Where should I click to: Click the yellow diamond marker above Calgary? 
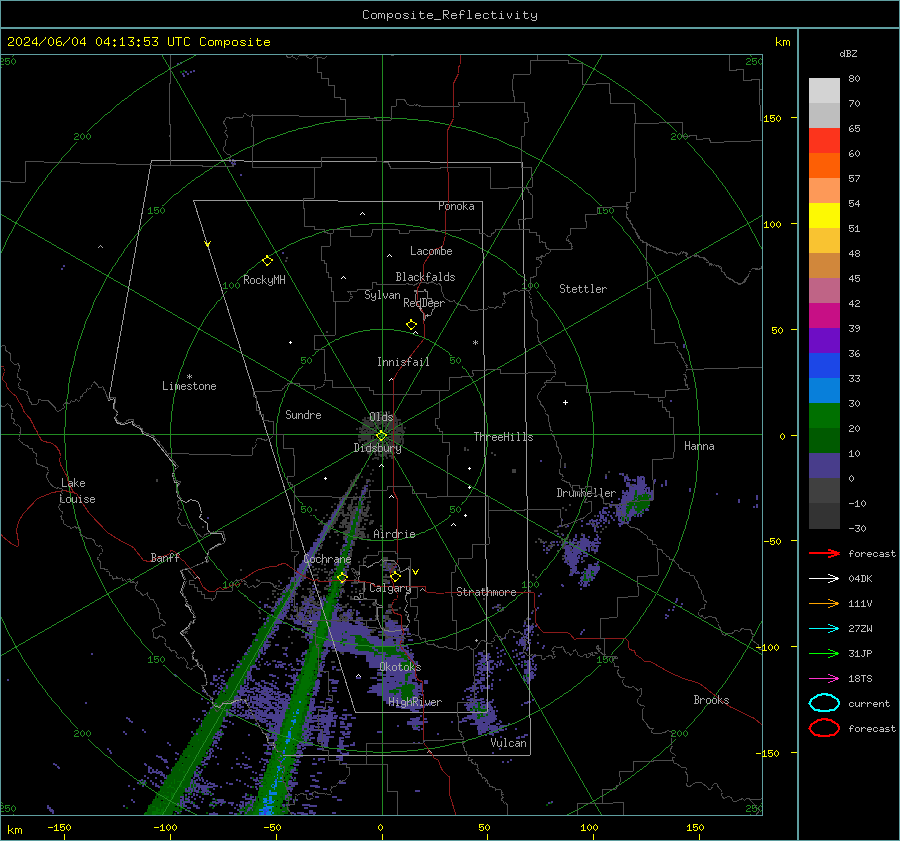395,576
